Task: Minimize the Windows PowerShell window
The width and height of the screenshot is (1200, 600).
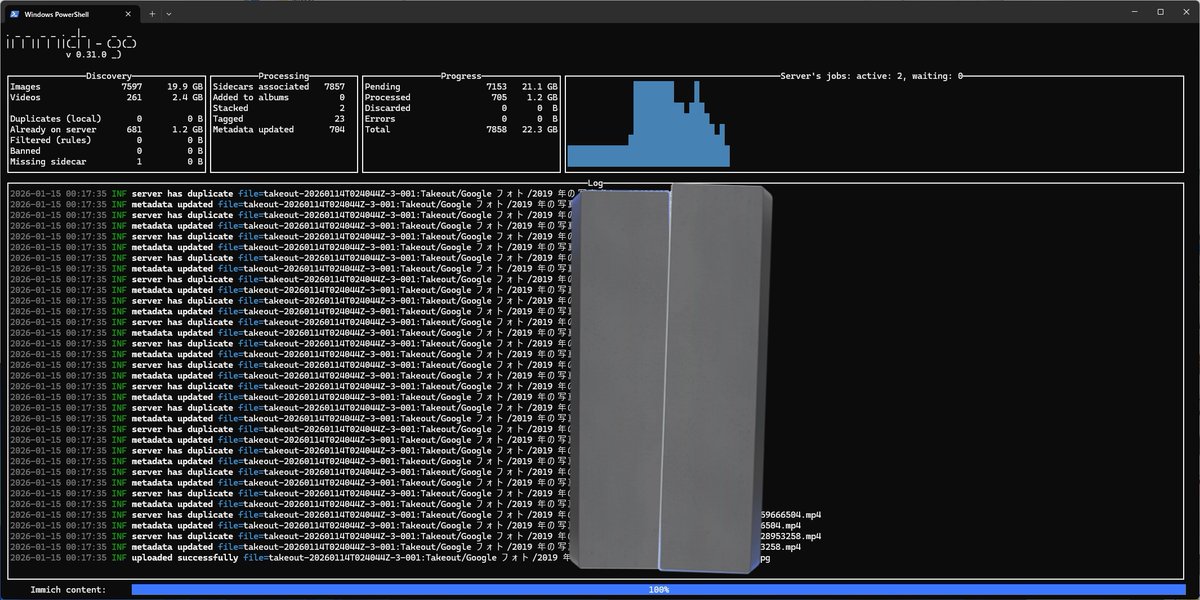Action: (1133, 12)
